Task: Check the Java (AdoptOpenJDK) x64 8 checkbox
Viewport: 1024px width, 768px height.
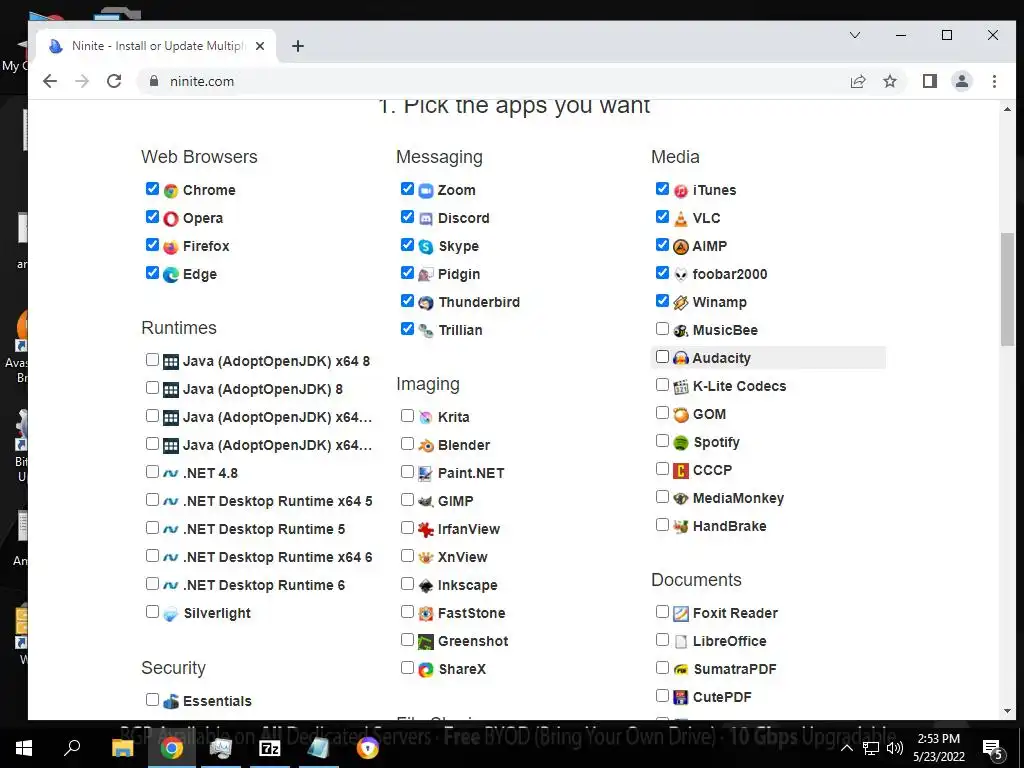Action: [x=152, y=360]
